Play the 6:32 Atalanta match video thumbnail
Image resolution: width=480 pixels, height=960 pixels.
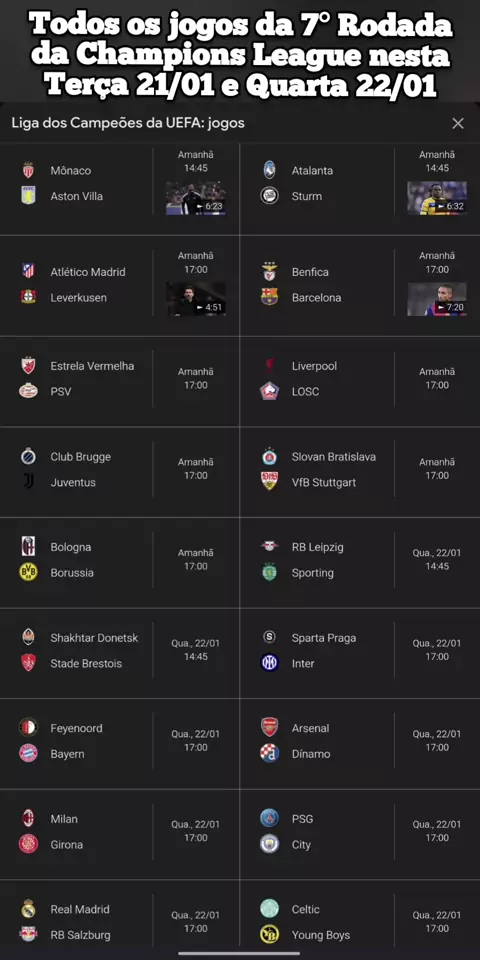tap(437, 198)
